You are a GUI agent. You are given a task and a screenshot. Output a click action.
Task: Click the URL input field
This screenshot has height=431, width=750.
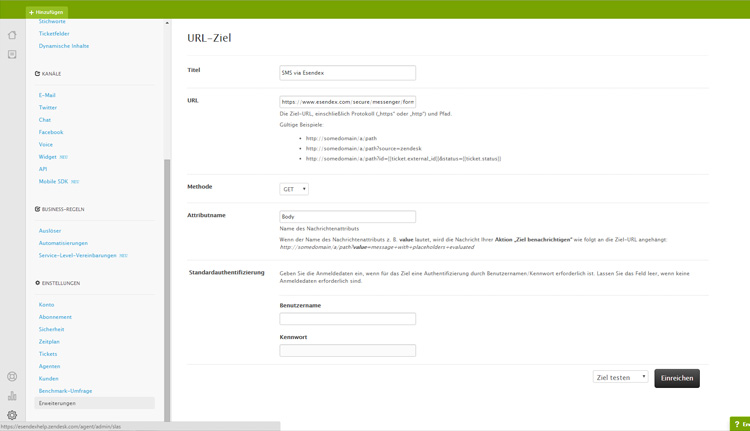tap(347, 102)
